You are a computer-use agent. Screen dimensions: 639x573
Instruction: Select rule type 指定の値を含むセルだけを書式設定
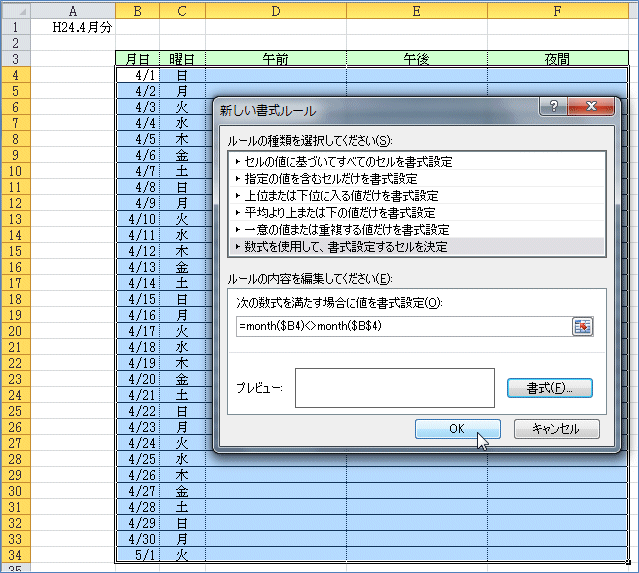[x=417, y=179]
